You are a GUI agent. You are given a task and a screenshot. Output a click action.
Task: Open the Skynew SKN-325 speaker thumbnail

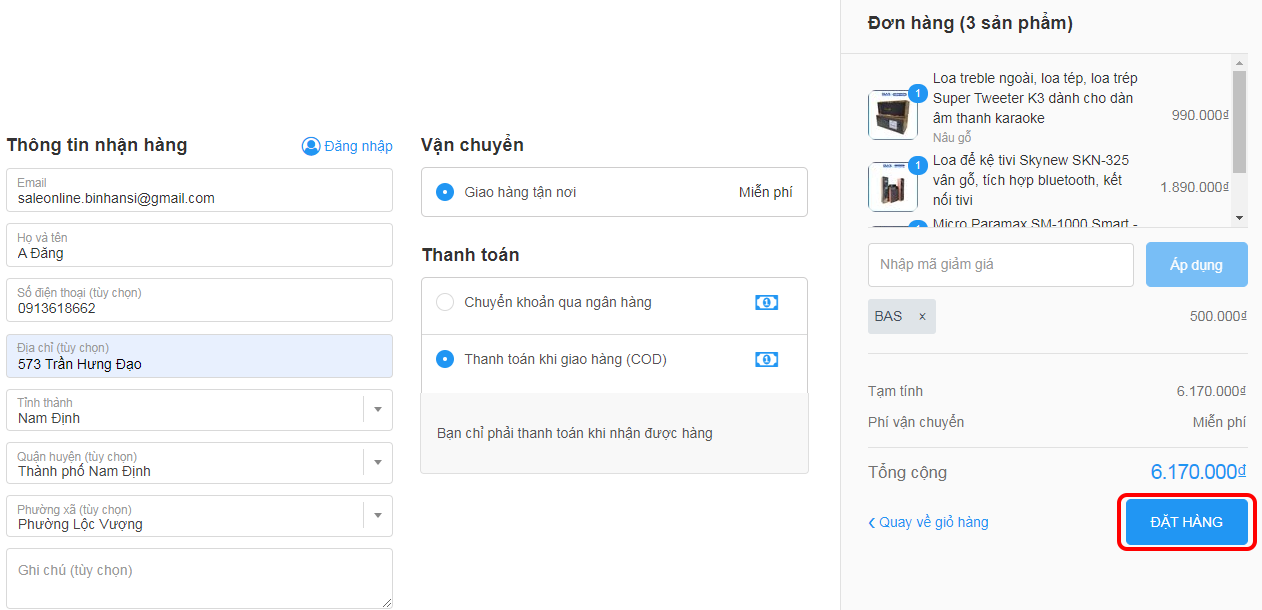[x=892, y=187]
